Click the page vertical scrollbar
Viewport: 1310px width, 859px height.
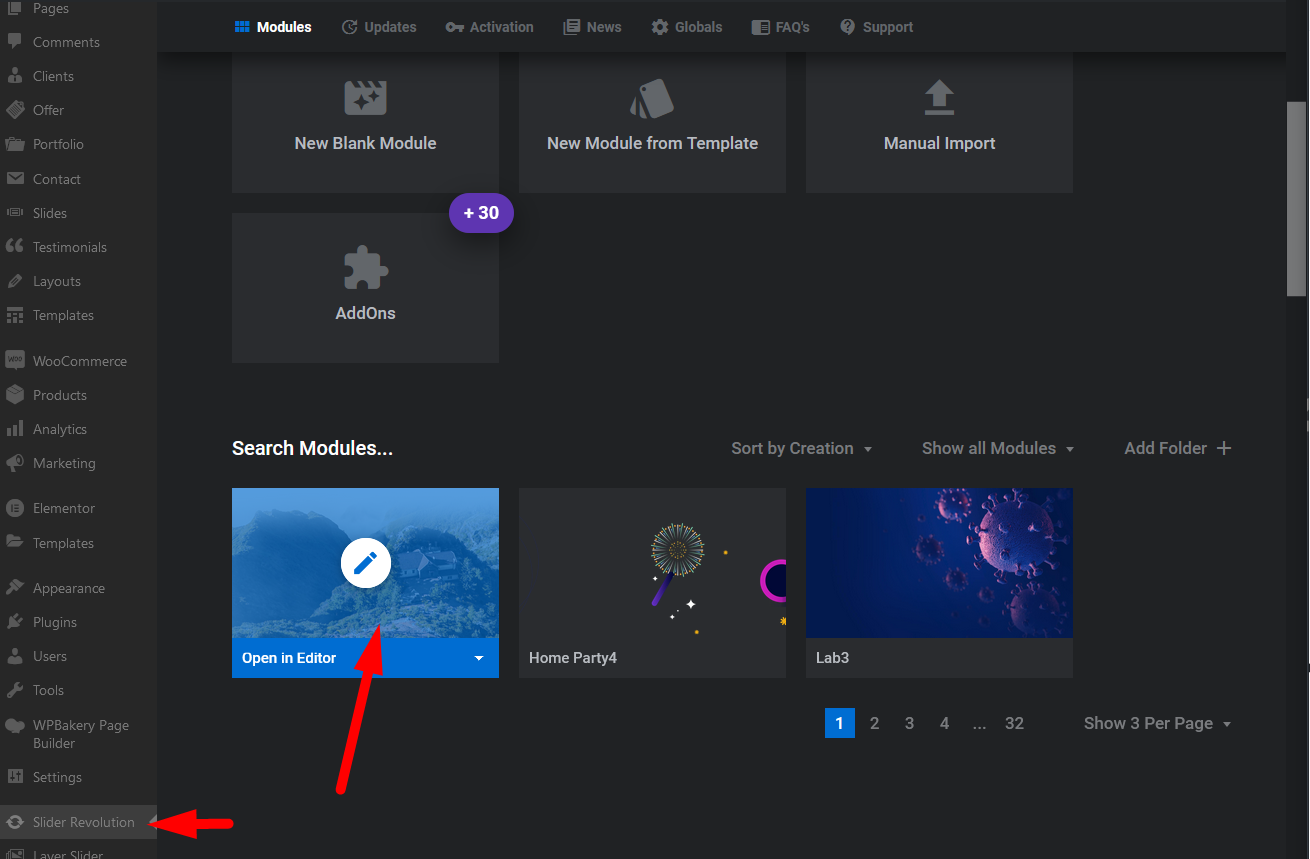tap(1296, 198)
